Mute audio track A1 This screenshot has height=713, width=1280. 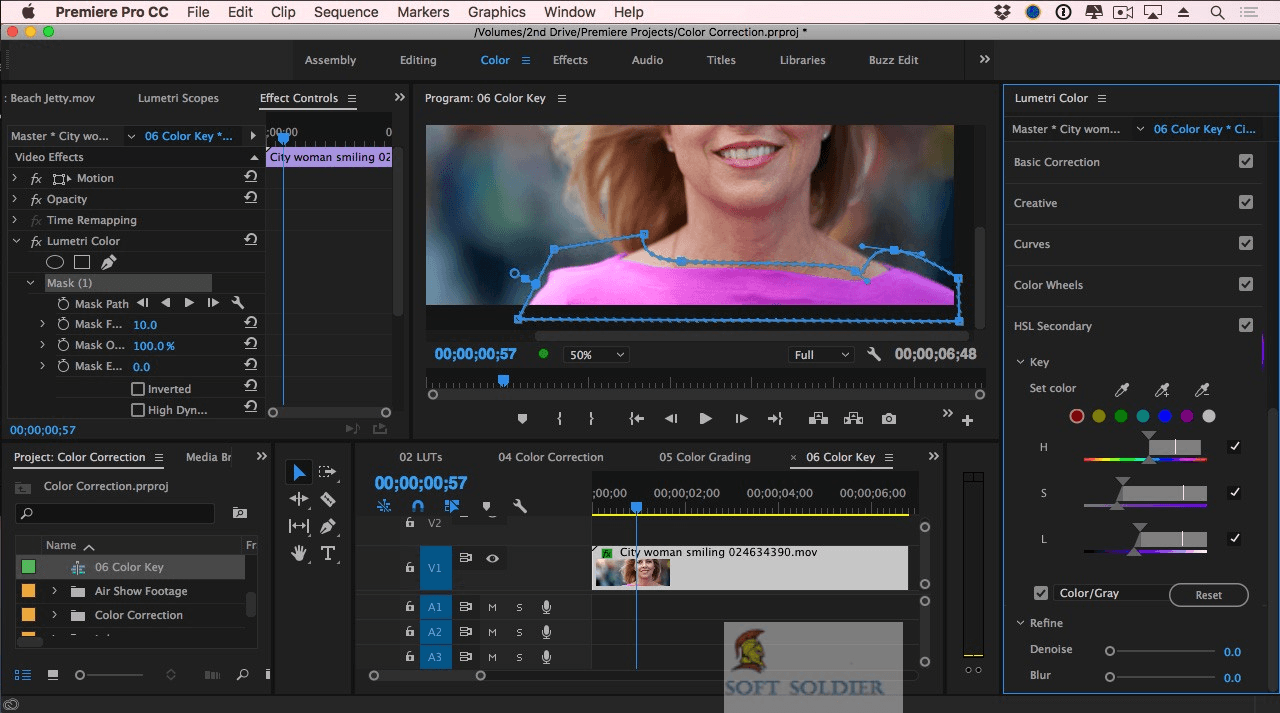pyautogui.click(x=492, y=606)
